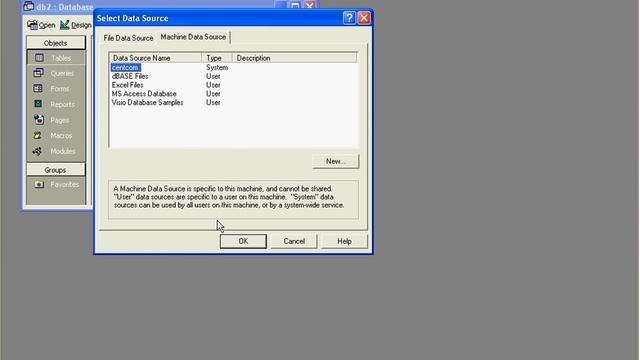Viewport: 640px width, 360px height.
Task: Sort by Type column header
Action: [217, 58]
